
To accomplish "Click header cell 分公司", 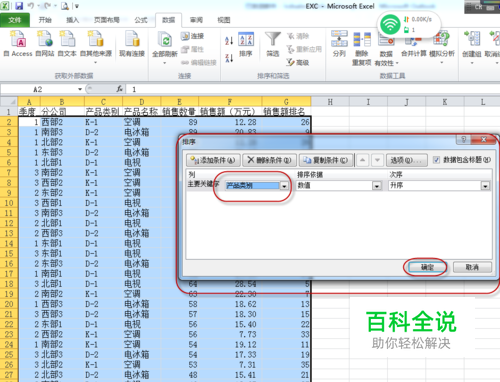I will (62, 111).
